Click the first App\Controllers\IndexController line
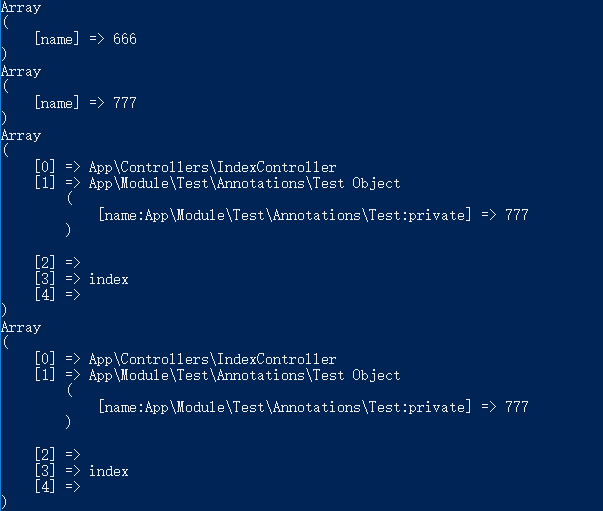This screenshot has width=603, height=511. [212, 167]
